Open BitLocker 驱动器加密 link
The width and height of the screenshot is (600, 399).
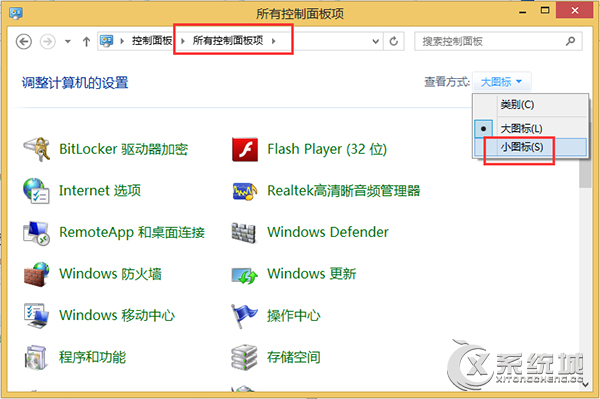pos(124,149)
